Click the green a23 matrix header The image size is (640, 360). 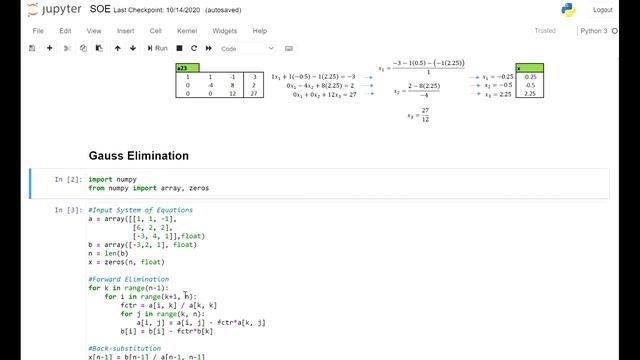(x=188, y=68)
